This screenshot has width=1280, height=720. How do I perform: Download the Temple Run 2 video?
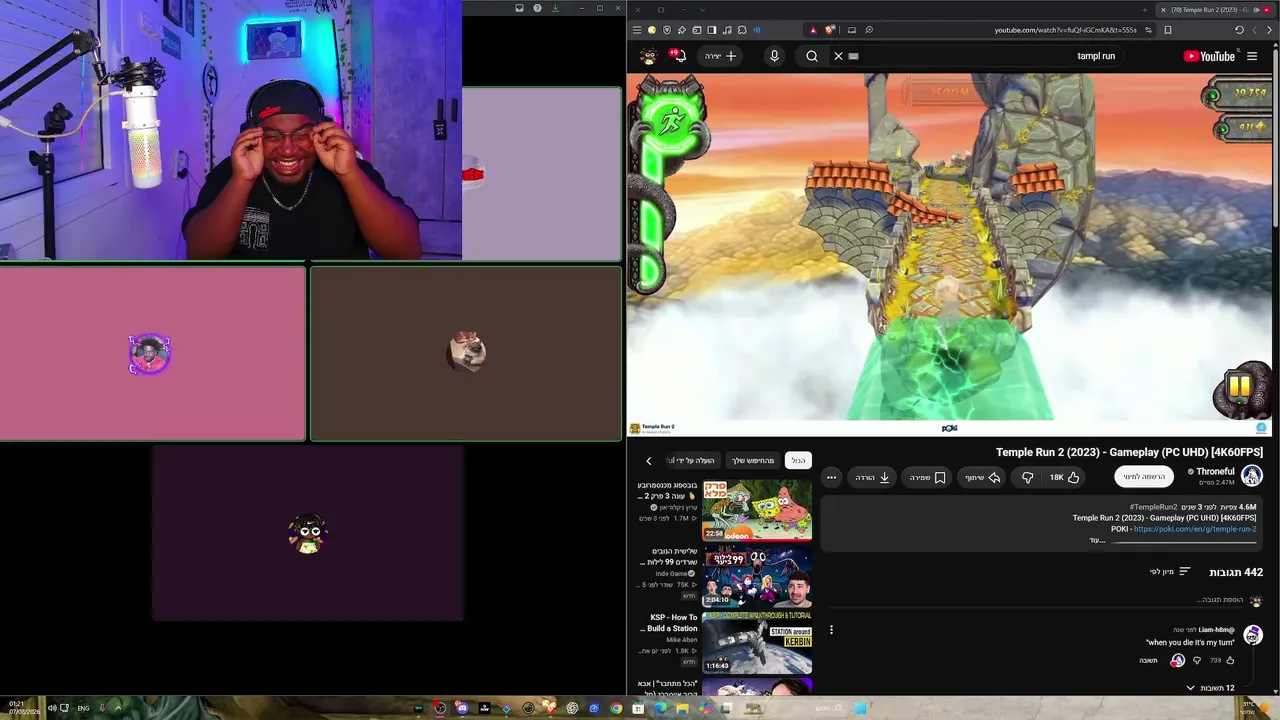(x=873, y=477)
